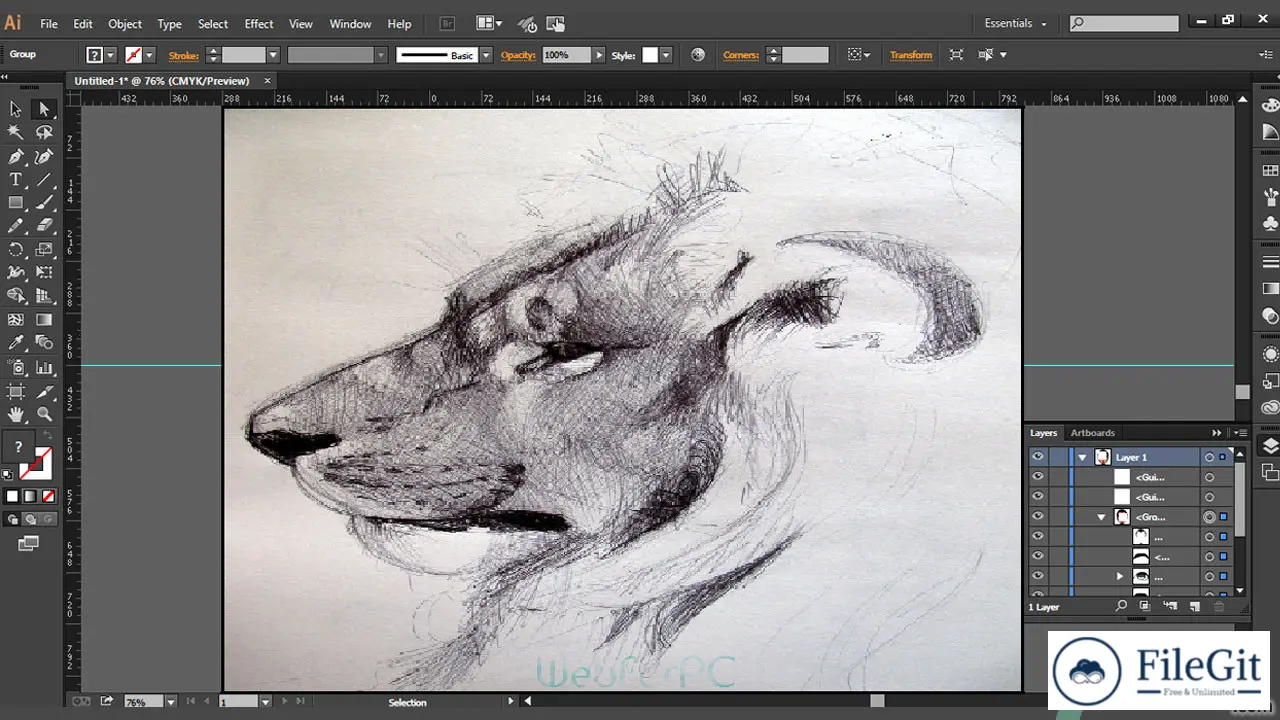Open the Recolor Artwork wheel icon

(x=698, y=55)
